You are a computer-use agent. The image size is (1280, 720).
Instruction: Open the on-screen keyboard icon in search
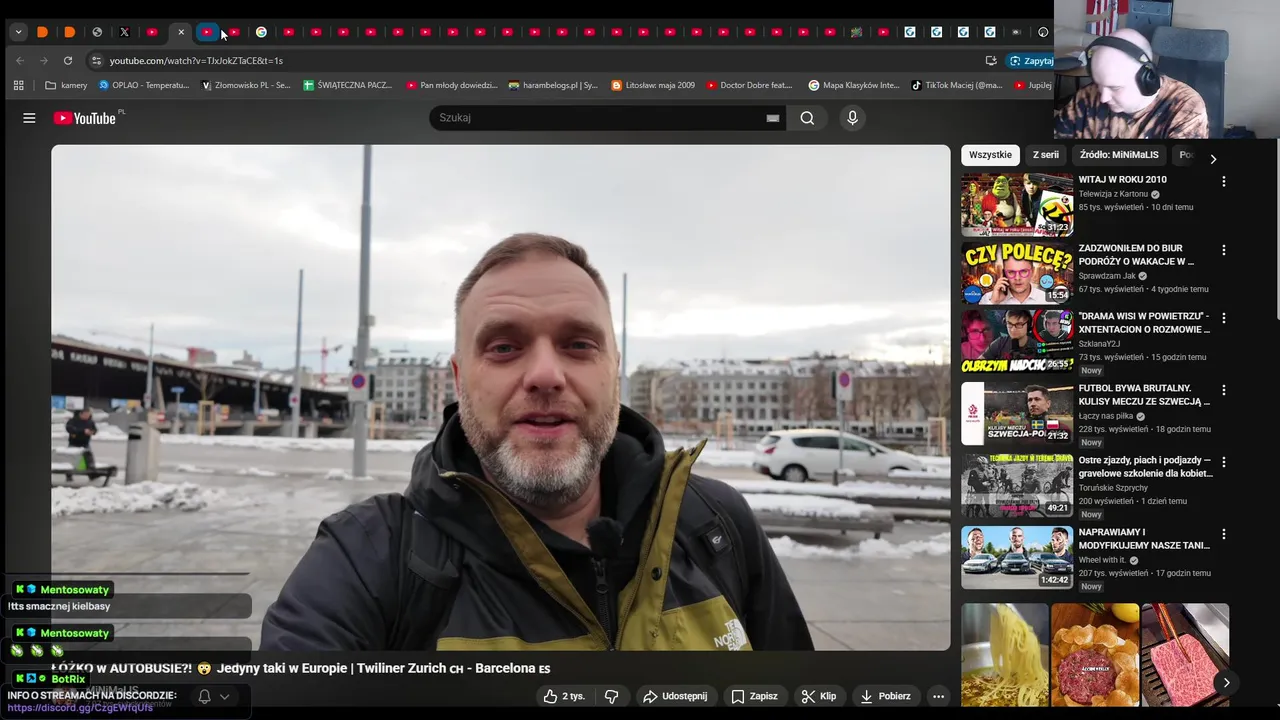click(772, 118)
